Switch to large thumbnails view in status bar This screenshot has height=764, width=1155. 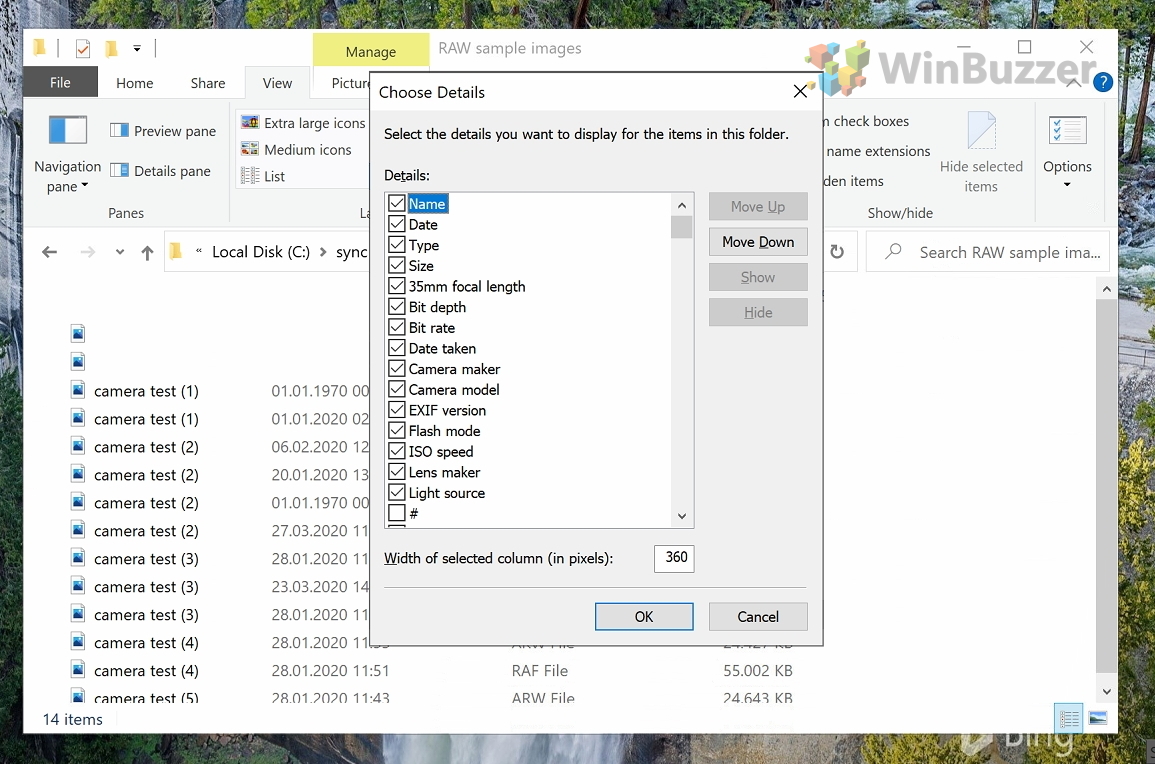(1098, 718)
